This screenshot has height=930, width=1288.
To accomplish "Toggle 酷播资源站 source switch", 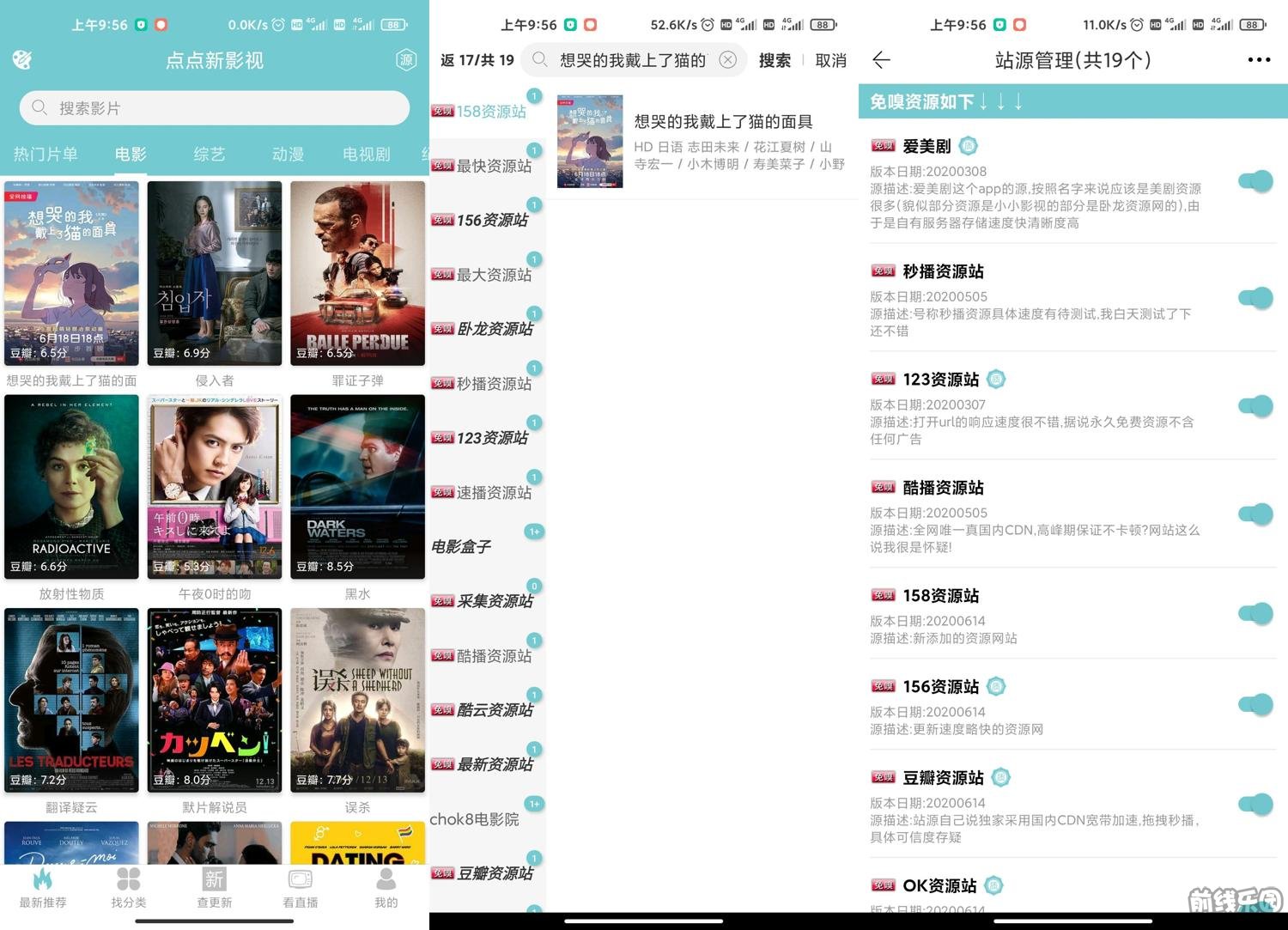I will pos(1255,514).
